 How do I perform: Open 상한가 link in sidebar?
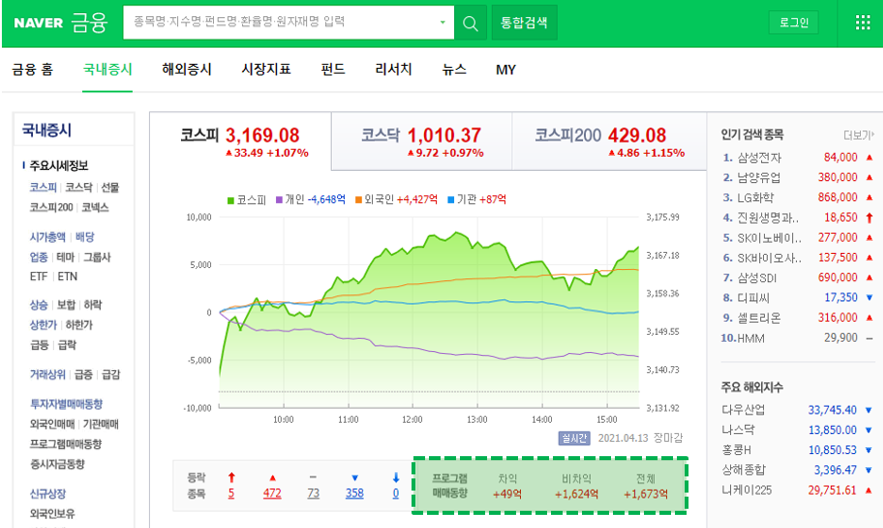(x=43, y=325)
